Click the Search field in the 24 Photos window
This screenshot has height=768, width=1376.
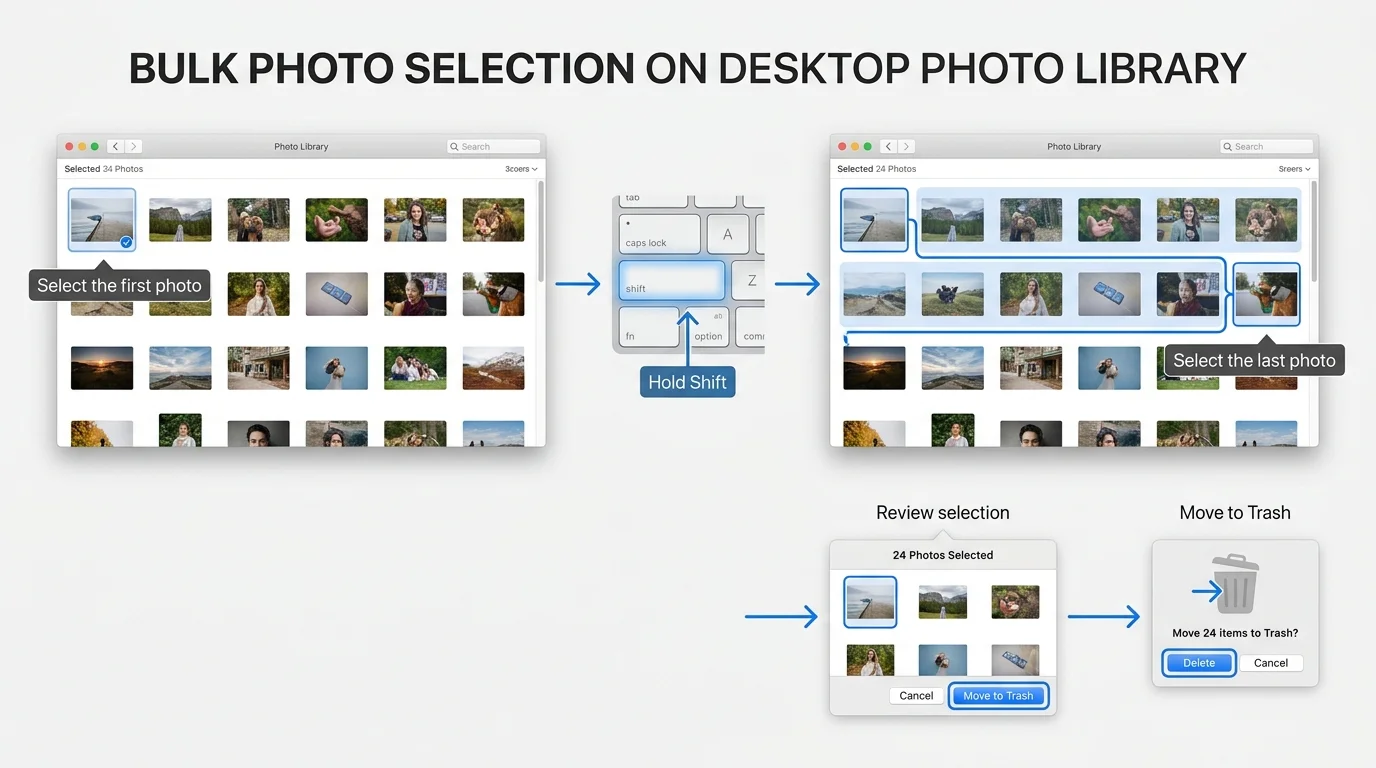(x=1266, y=146)
